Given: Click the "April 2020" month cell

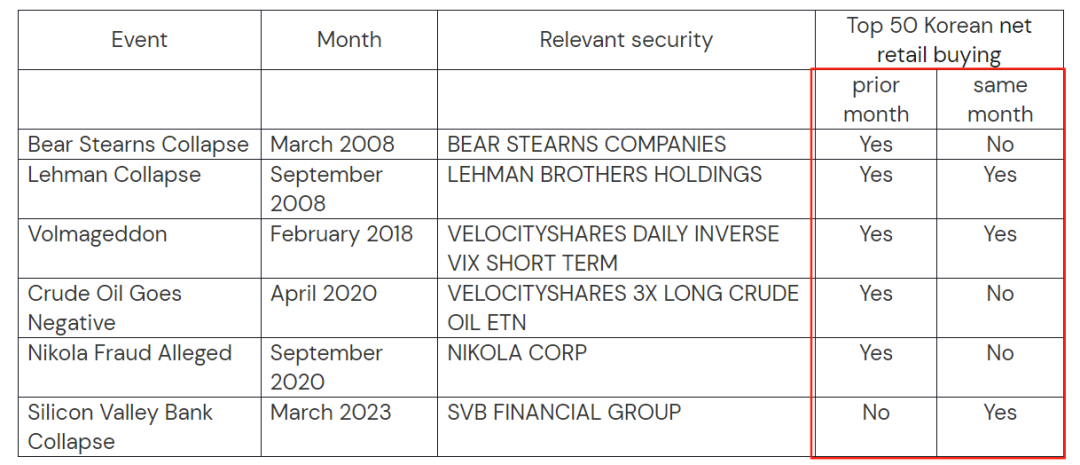Looking at the screenshot, I should pyautogui.click(x=323, y=294).
